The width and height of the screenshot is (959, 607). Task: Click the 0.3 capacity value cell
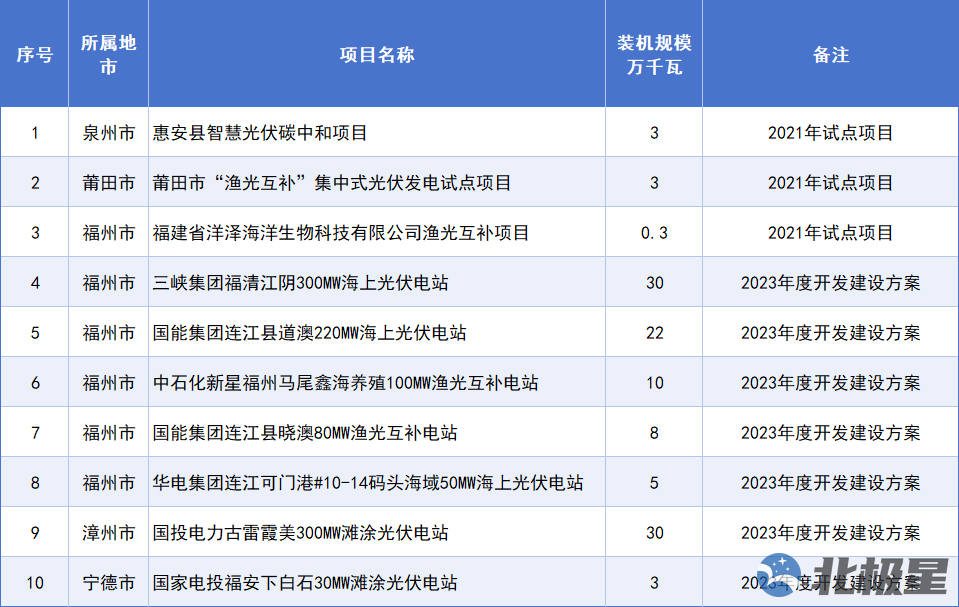click(x=654, y=233)
